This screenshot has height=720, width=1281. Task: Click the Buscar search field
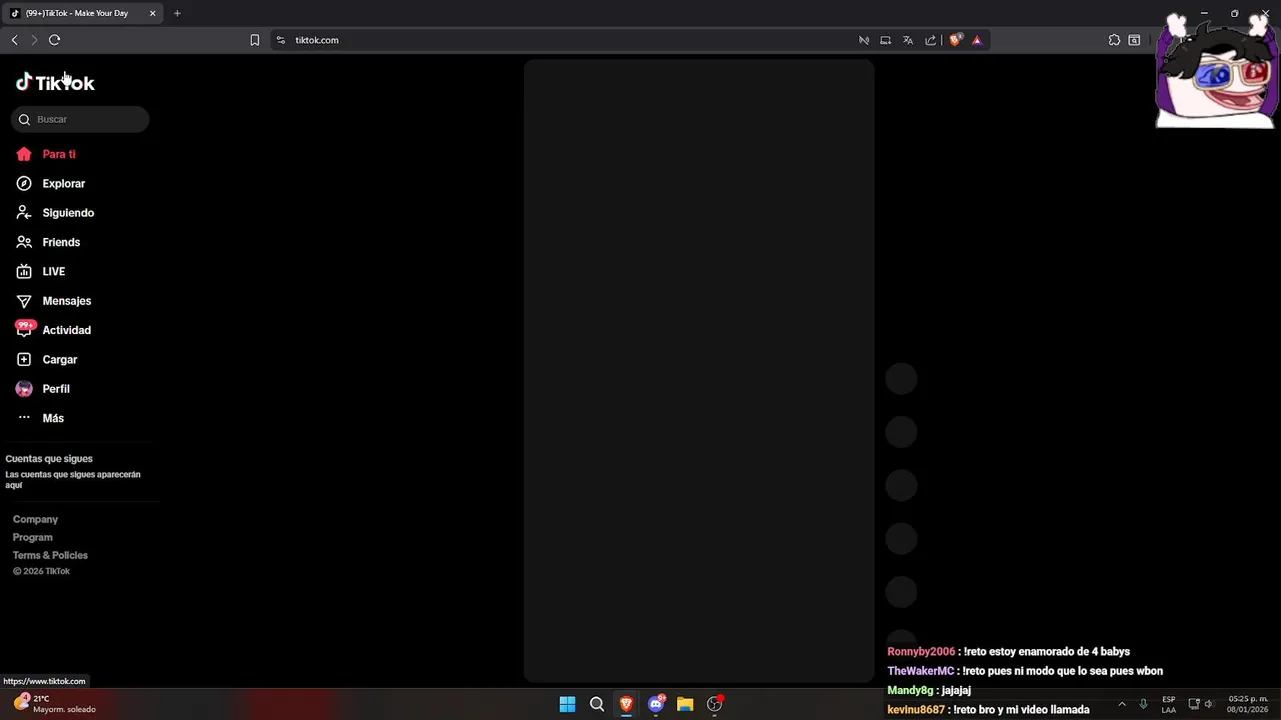pyautogui.click(x=80, y=119)
